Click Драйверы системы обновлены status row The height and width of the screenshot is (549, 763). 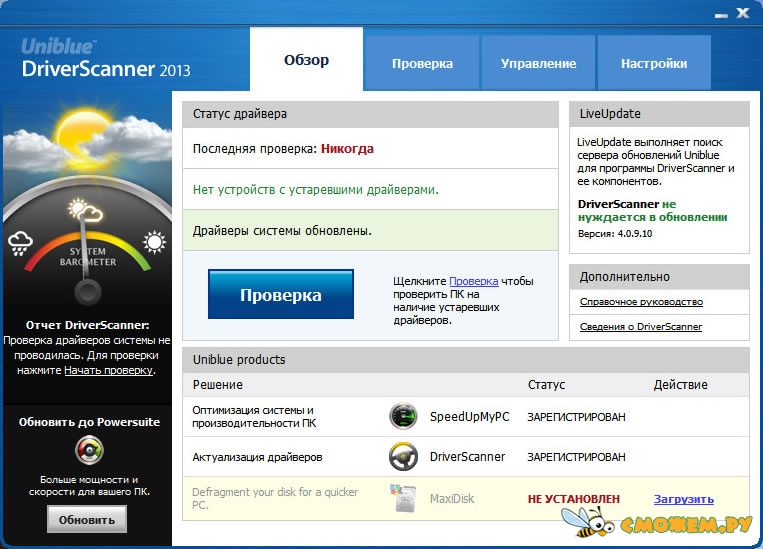coord(371,230)
